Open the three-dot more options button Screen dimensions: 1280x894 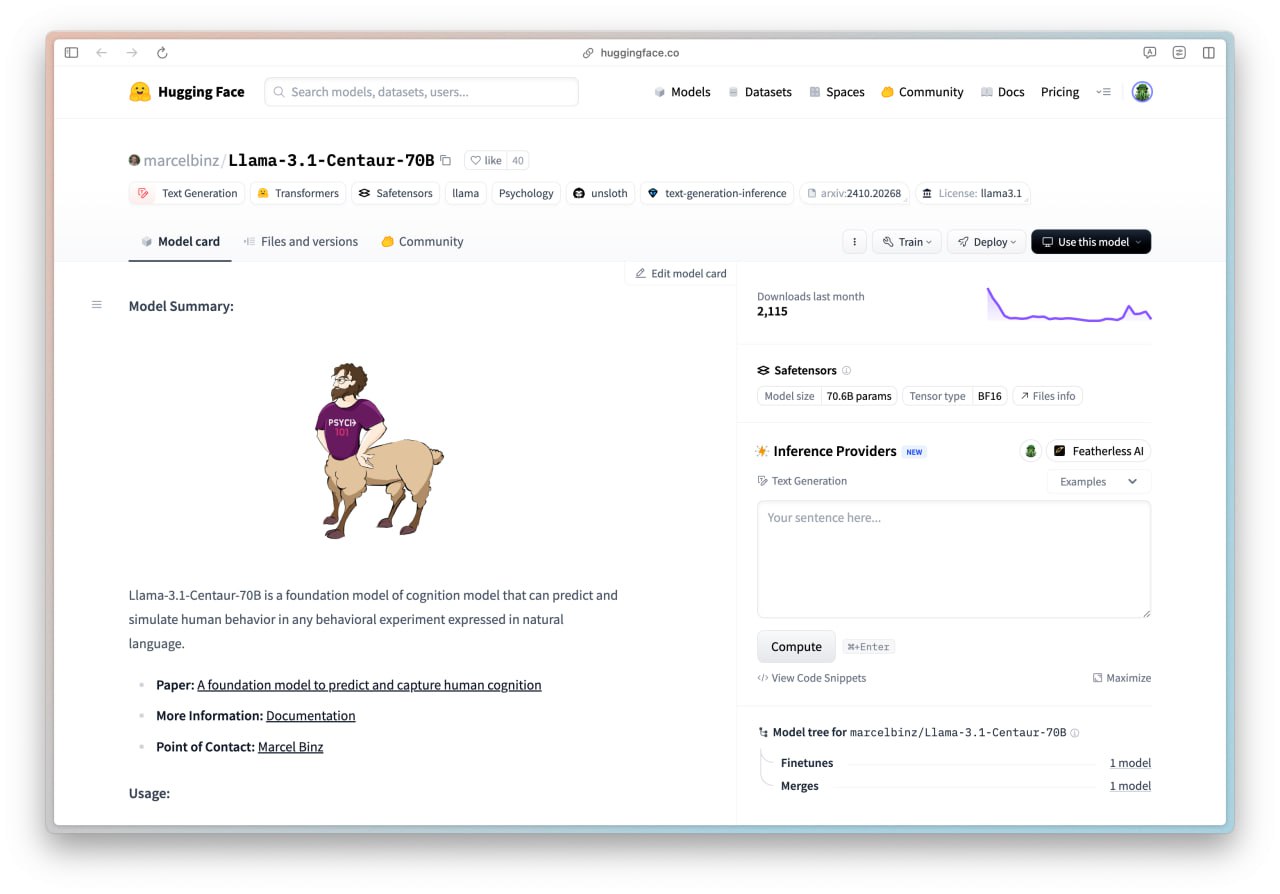(x=854, y=242)
